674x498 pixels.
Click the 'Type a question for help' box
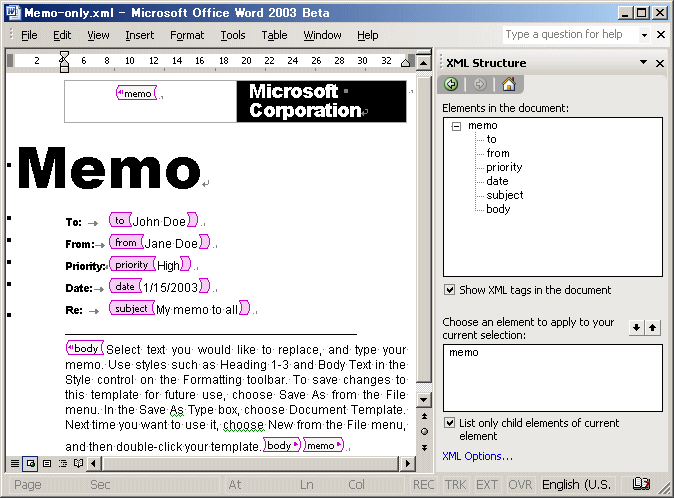coord(571,34)
